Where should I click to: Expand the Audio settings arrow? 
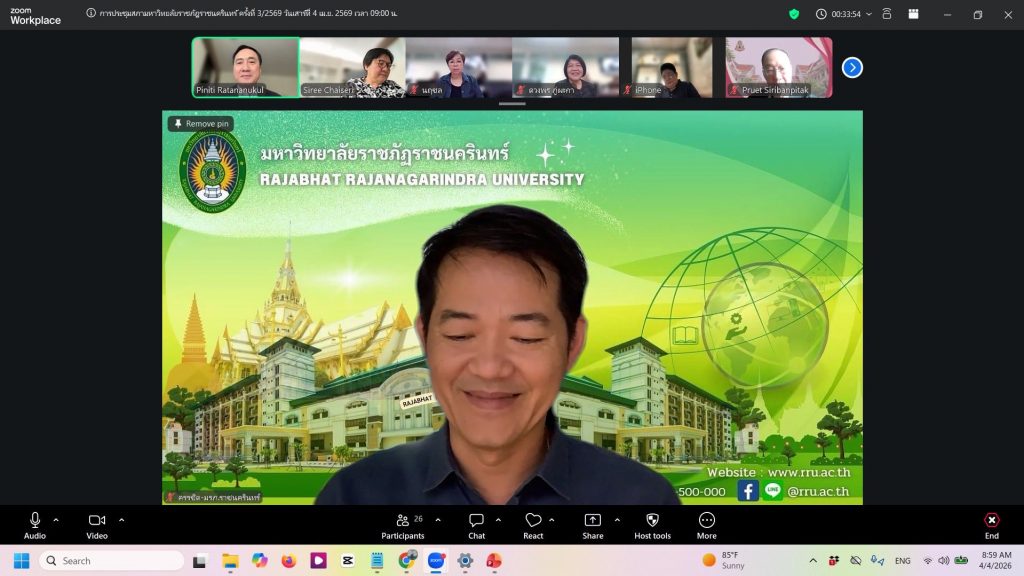point(56,520)
